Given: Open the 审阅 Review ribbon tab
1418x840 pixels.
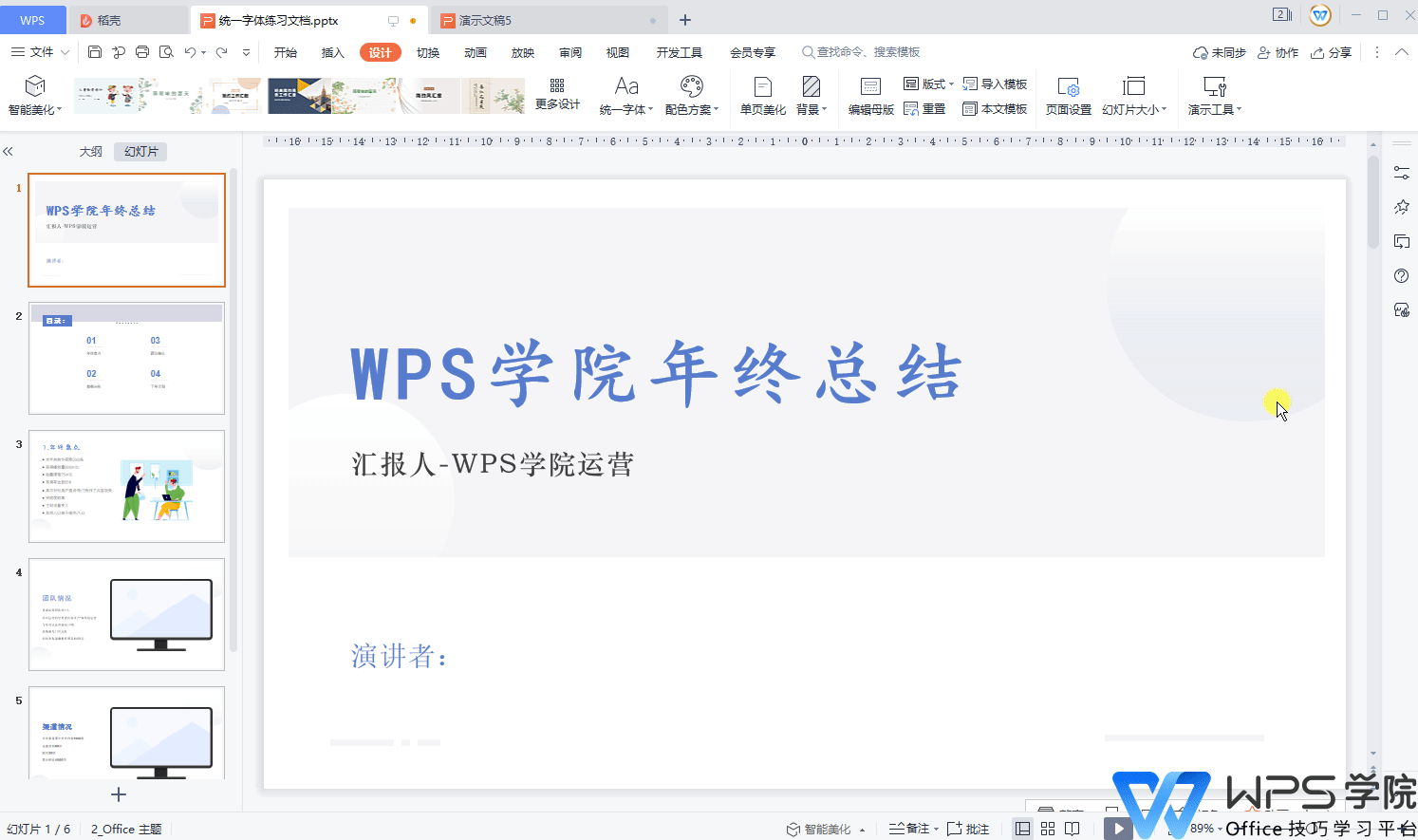Looking at the screenshot, I should point(570,53).
